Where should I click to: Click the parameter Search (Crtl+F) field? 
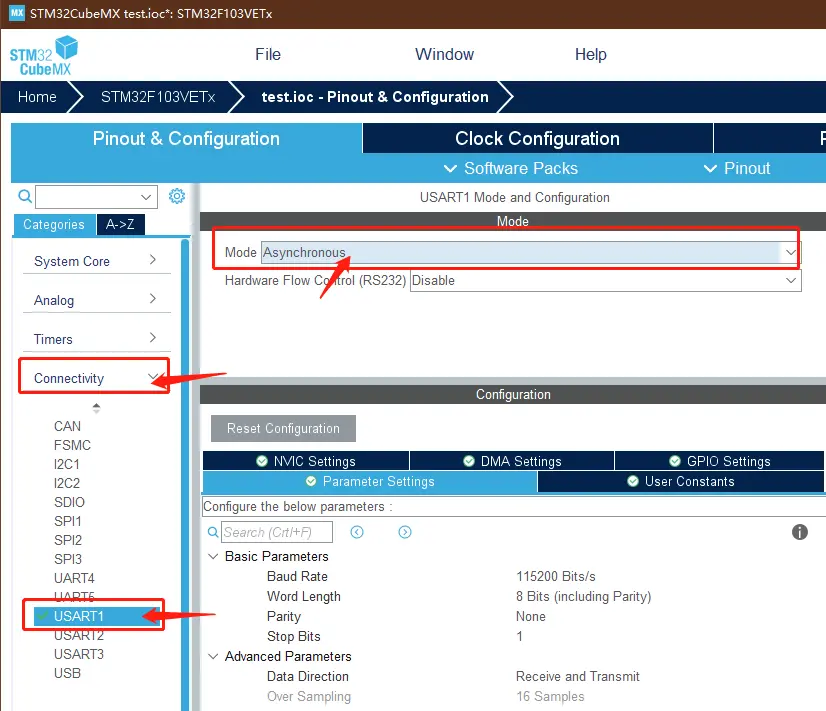(x=277, y=532)
